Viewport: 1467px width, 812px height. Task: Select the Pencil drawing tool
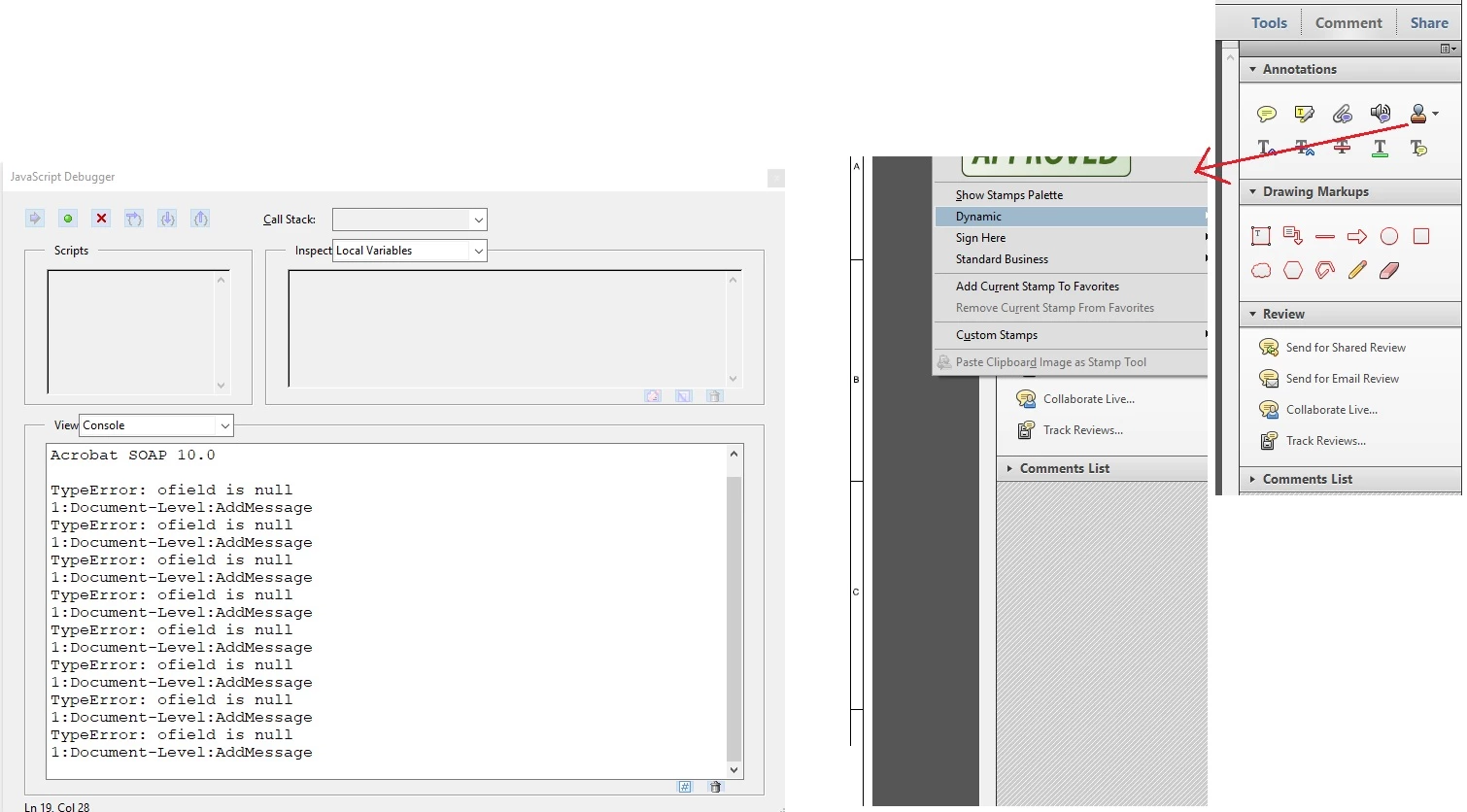[1357, 270]
